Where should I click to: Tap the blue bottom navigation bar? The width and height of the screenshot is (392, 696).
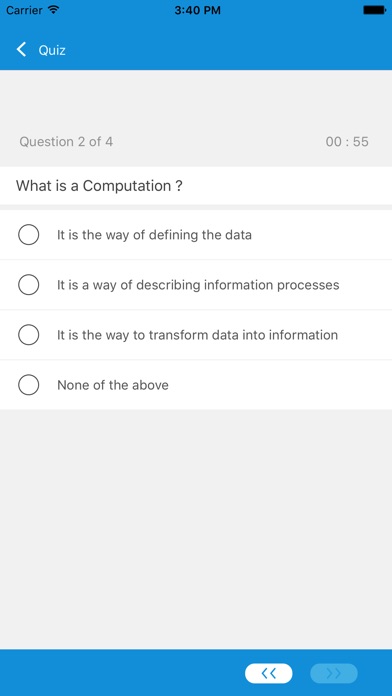196,672
